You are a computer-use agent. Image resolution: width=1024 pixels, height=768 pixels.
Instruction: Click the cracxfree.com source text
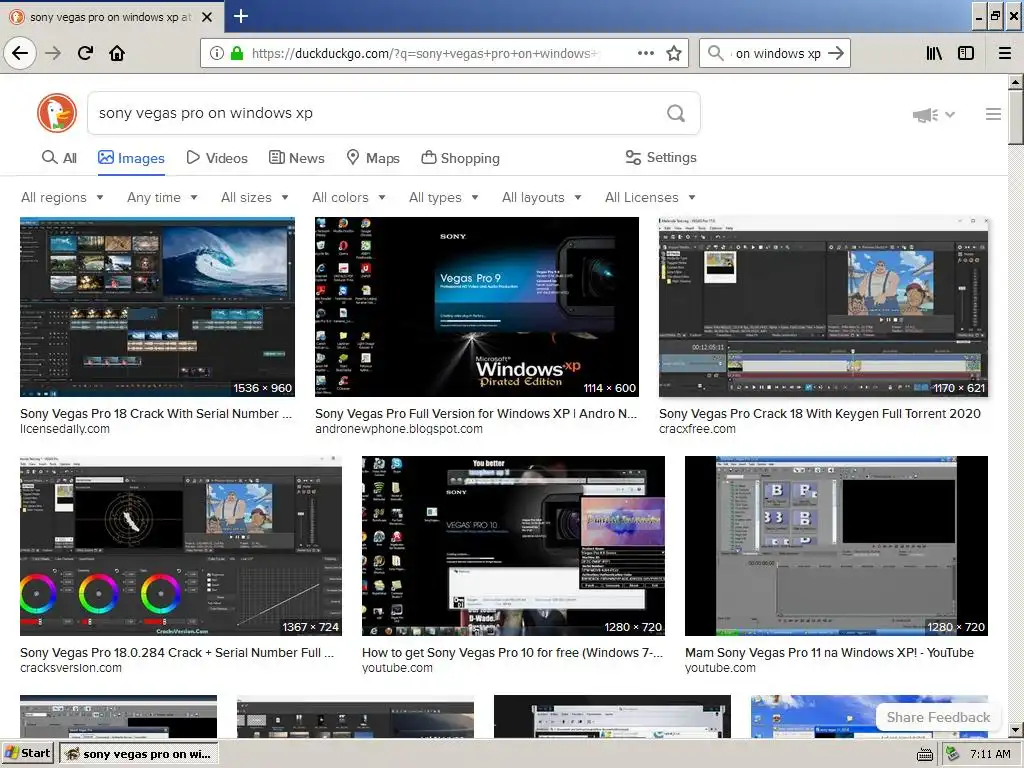697,429
